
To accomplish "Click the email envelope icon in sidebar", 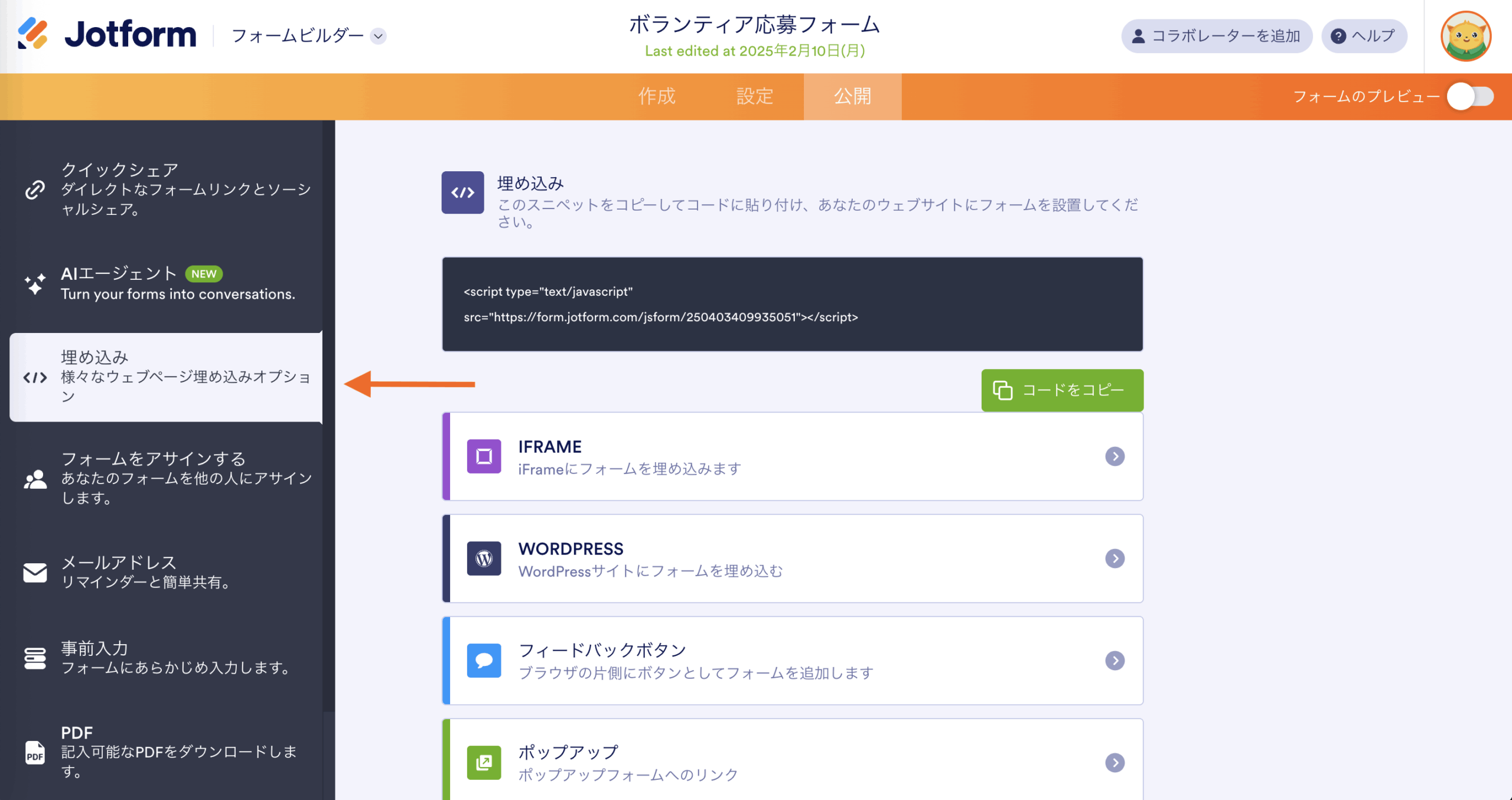I will point(35,572).
